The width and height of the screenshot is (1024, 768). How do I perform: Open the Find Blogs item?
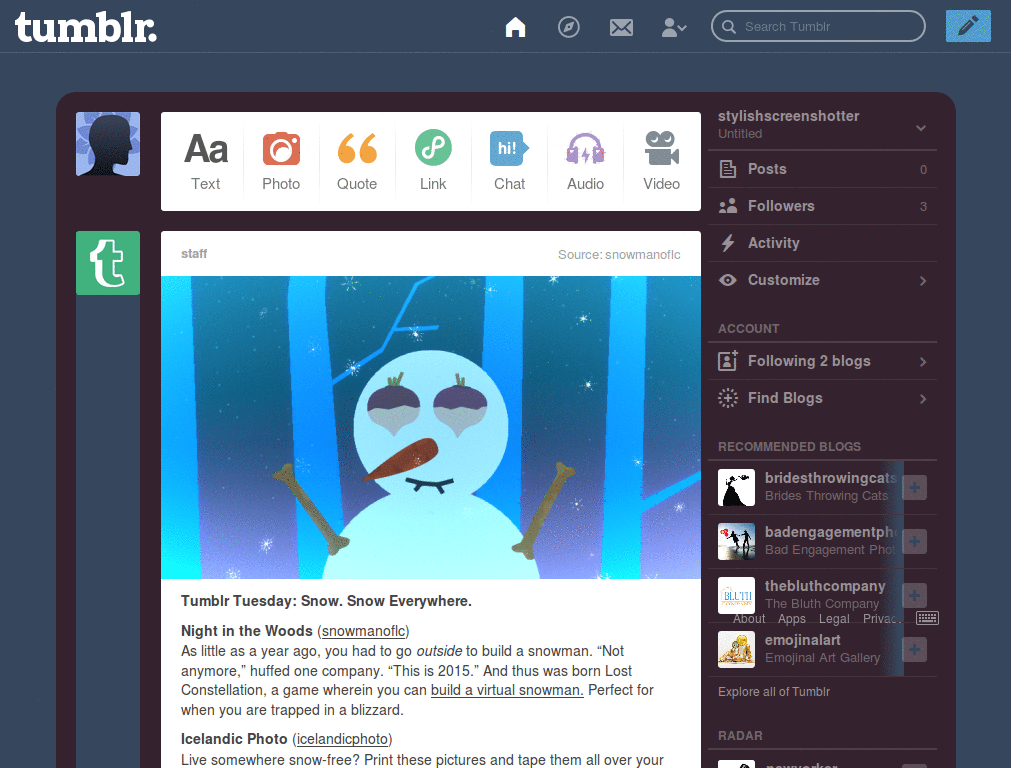point(823,398)
